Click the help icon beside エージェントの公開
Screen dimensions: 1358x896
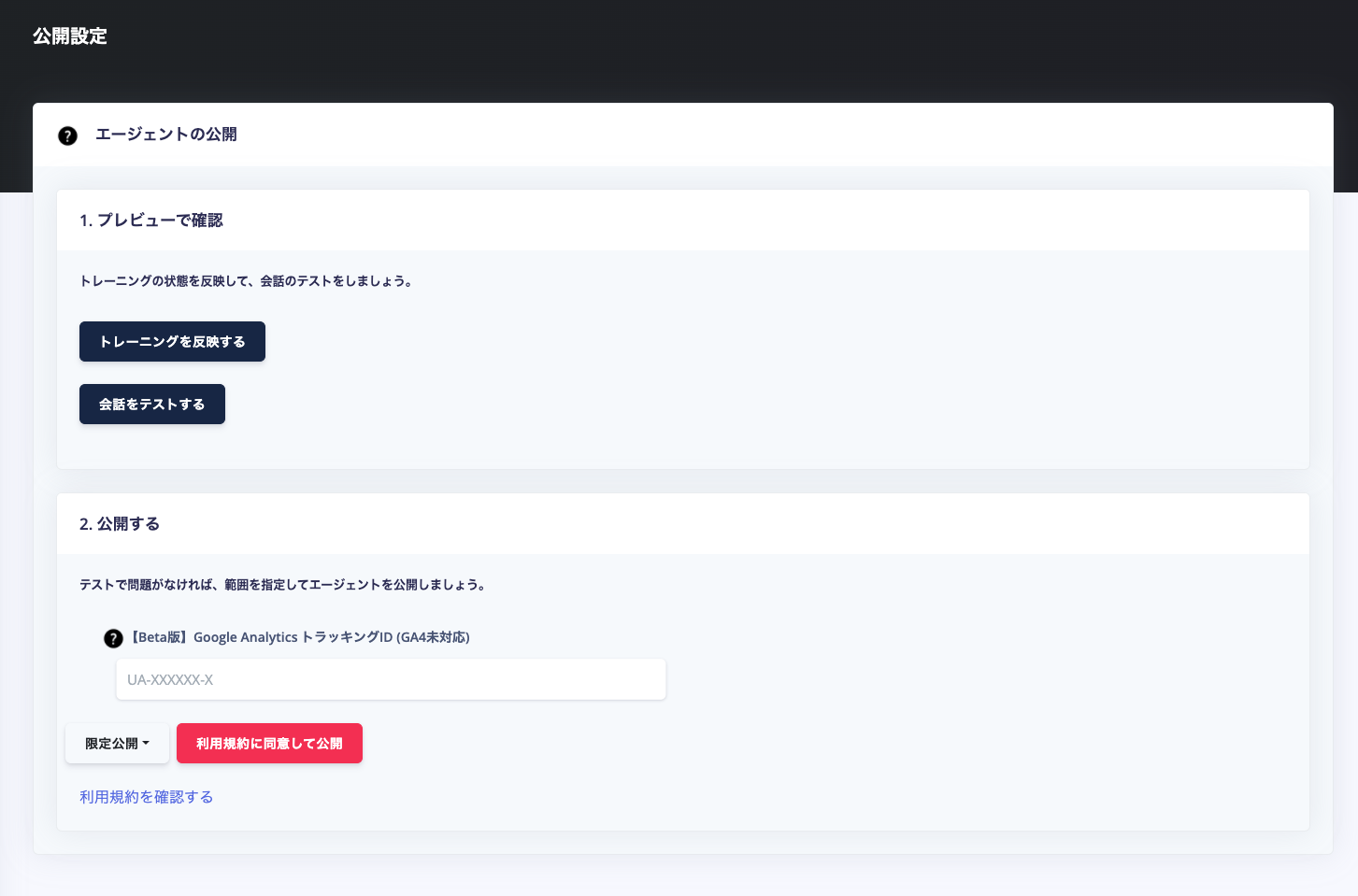point(67,135)
